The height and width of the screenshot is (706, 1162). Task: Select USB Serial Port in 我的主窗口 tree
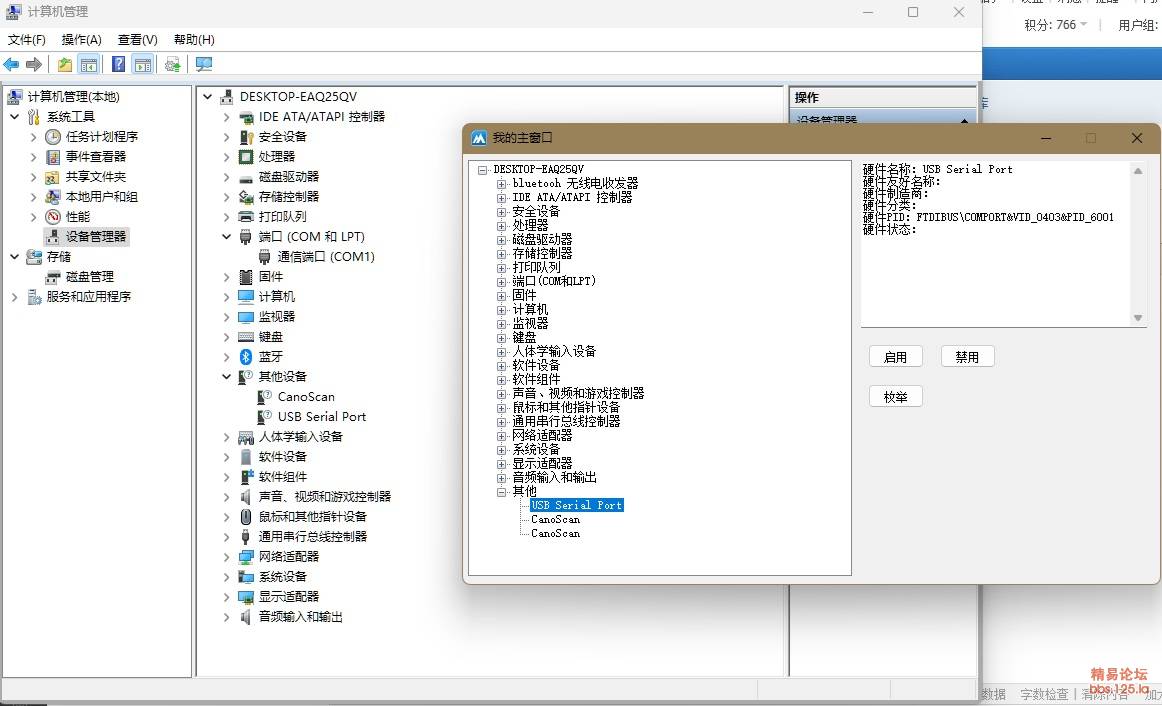(577, 505)
